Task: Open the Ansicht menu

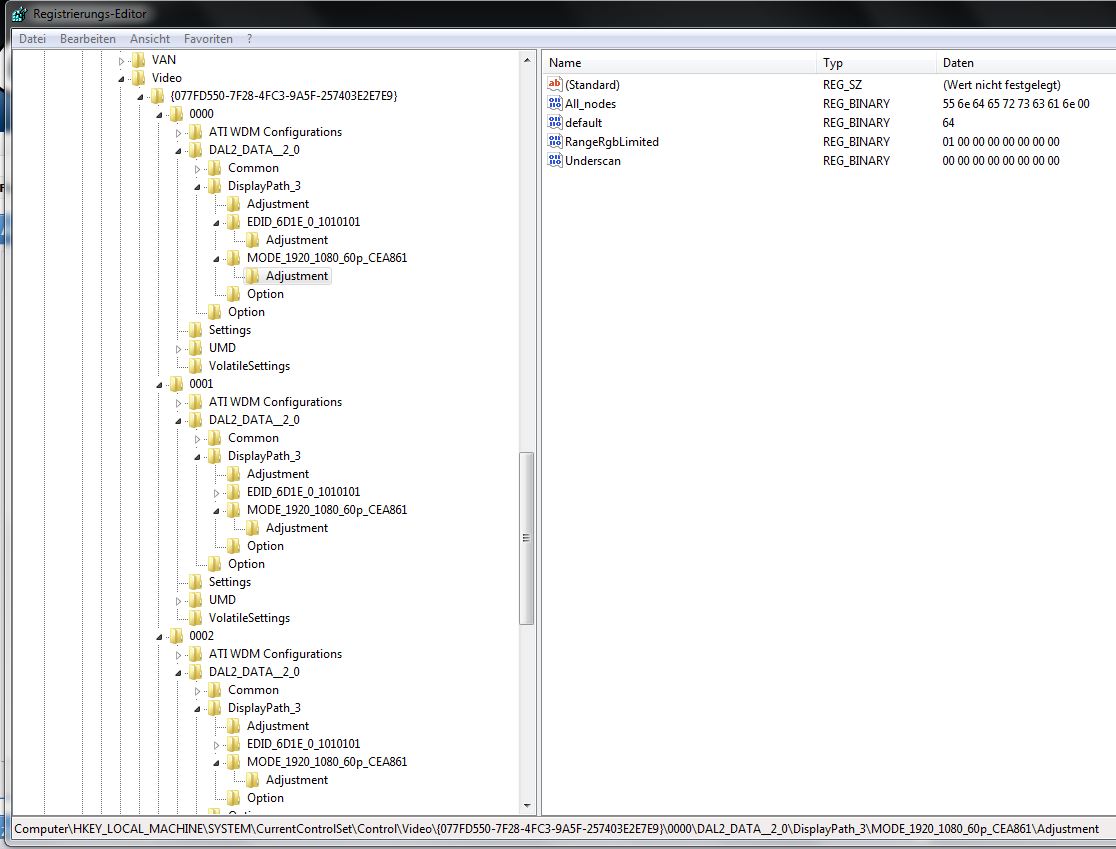Action: click(149, 39)
